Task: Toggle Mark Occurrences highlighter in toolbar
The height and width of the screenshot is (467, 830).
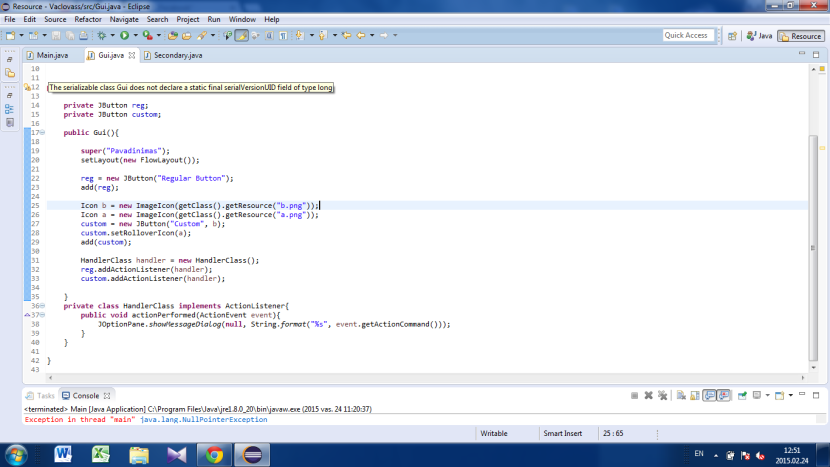Action: (x=241, y=36)
